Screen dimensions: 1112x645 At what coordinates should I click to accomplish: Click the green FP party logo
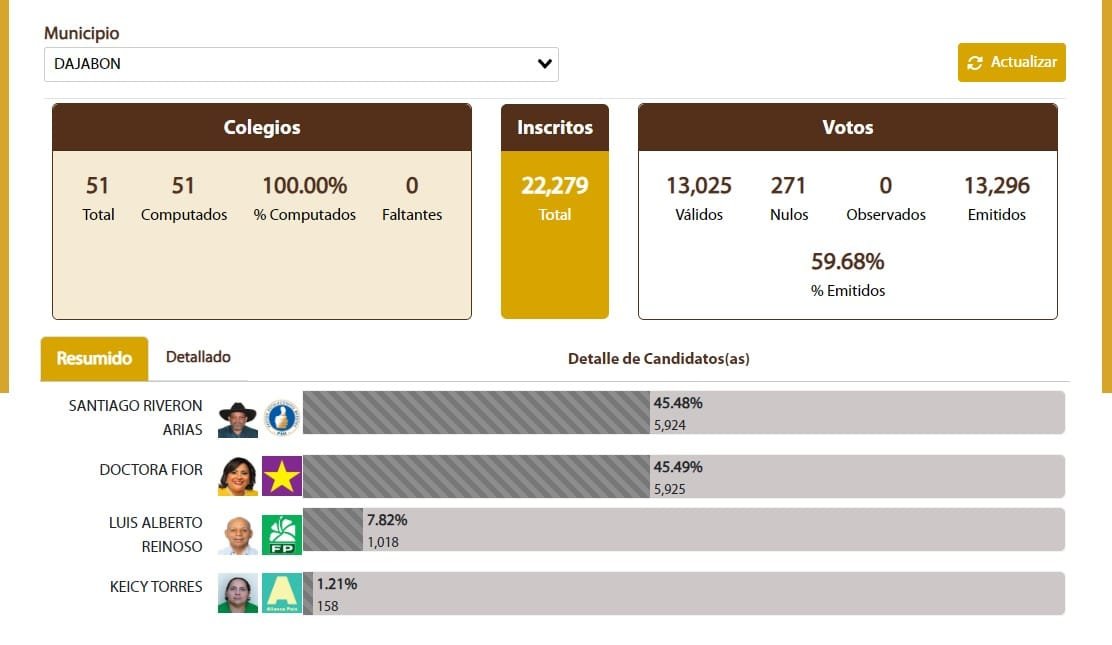pyautogui.click(x=282, y=535)
